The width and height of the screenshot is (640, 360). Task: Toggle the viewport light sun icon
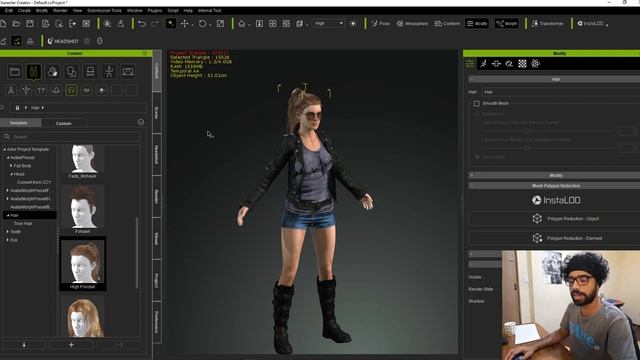pyautogui.click(x=353, y=24)
